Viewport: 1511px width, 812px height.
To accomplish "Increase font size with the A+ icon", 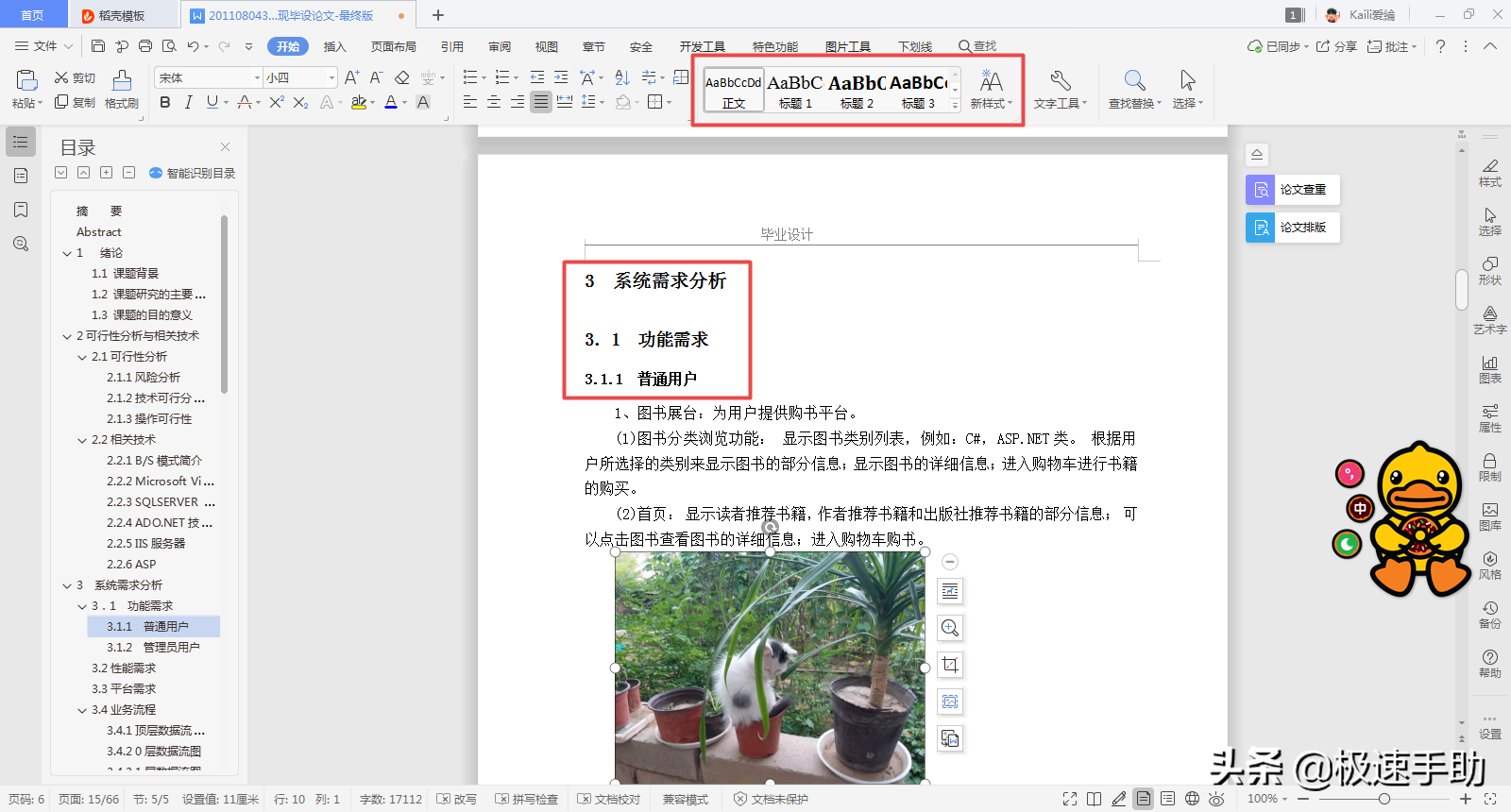I will [x=352, y=77].
